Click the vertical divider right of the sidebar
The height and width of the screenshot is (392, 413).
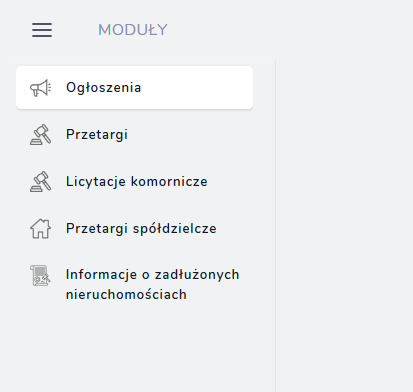[x=275, y=226]
